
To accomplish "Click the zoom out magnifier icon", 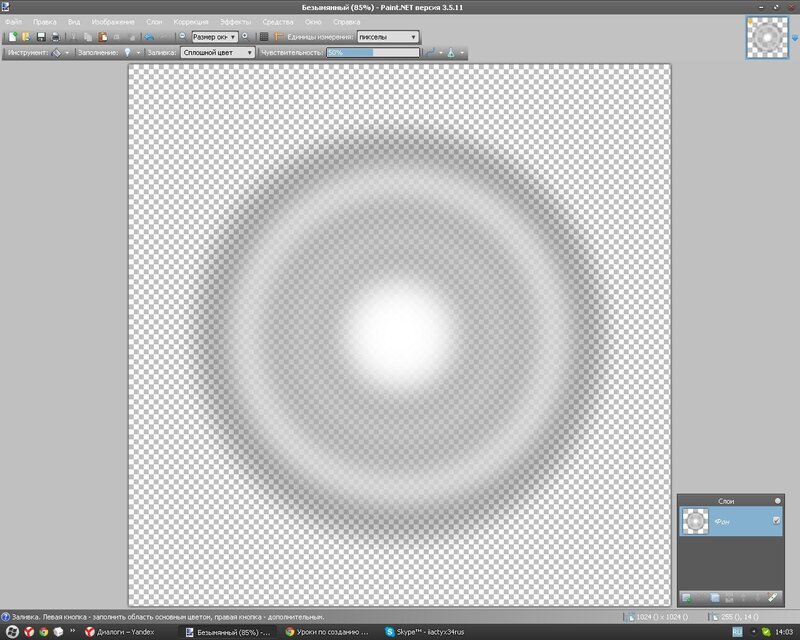I will pyautogui.click(x=182, y=36).
